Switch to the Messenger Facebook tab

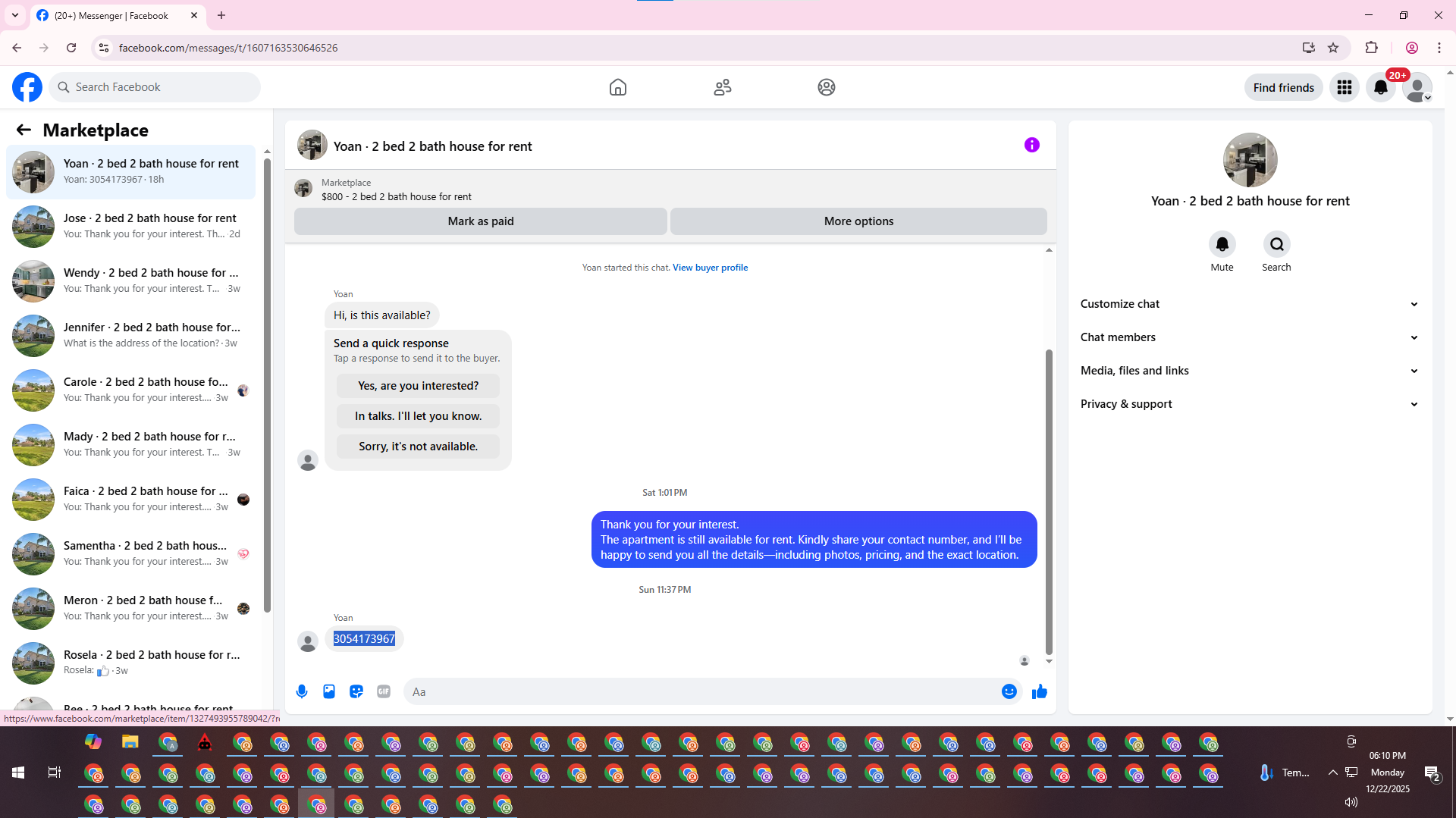coord(118,15)
